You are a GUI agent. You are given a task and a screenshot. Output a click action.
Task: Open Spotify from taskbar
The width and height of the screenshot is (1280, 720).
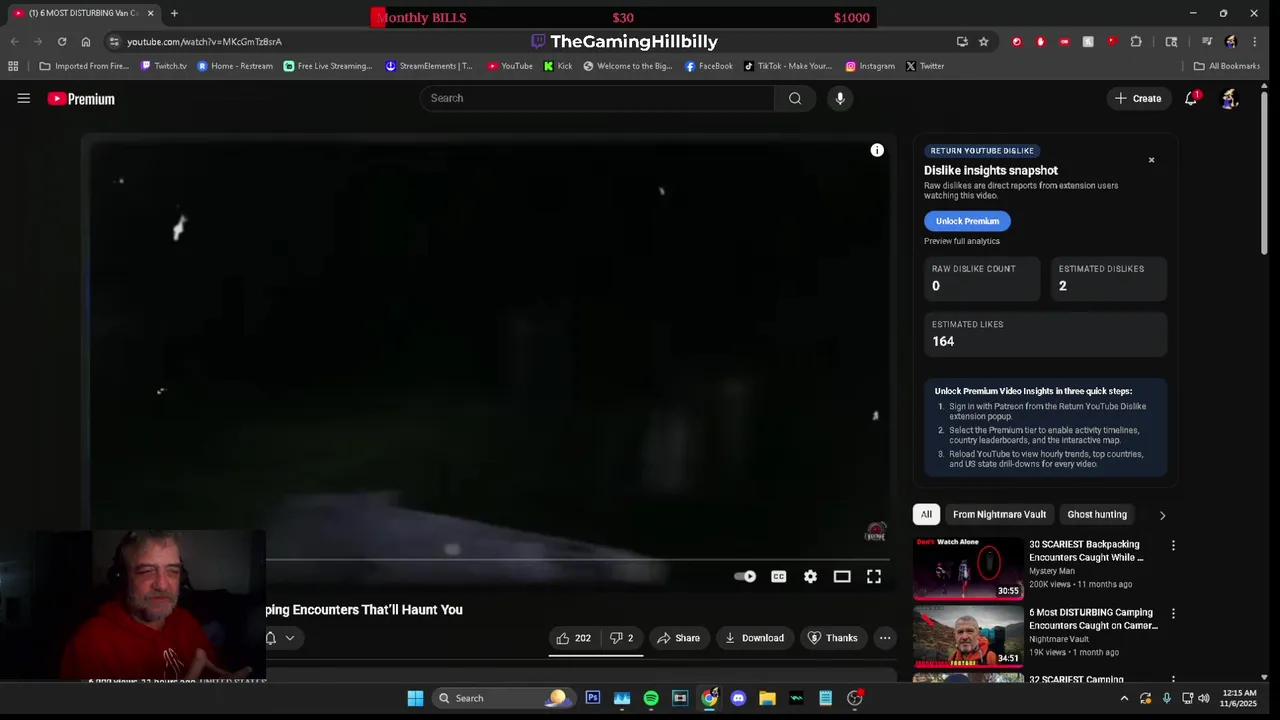point(651,698)
